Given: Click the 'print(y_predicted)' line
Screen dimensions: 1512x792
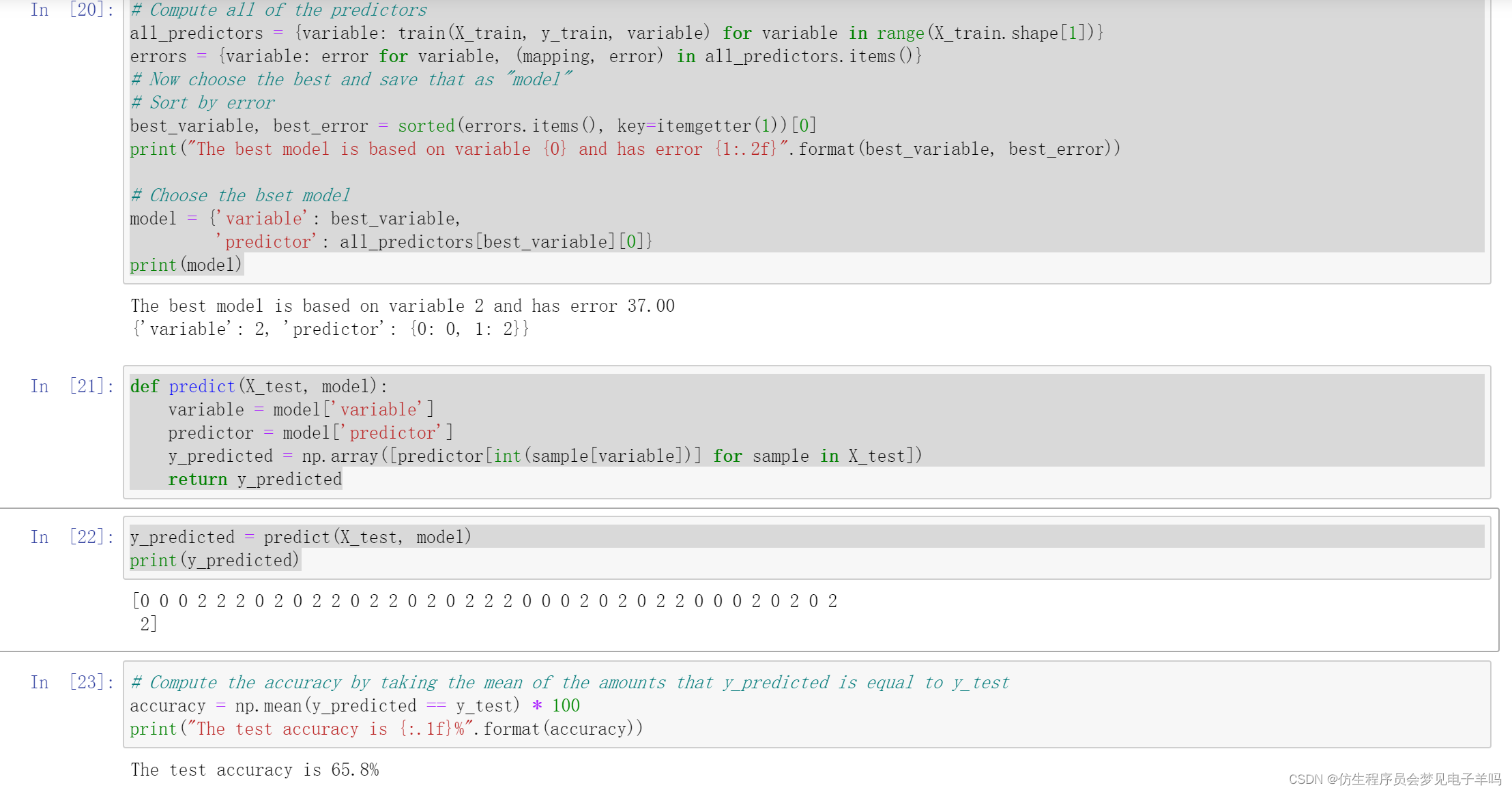Looking at the screenshot, I should (x=214, y=560).
